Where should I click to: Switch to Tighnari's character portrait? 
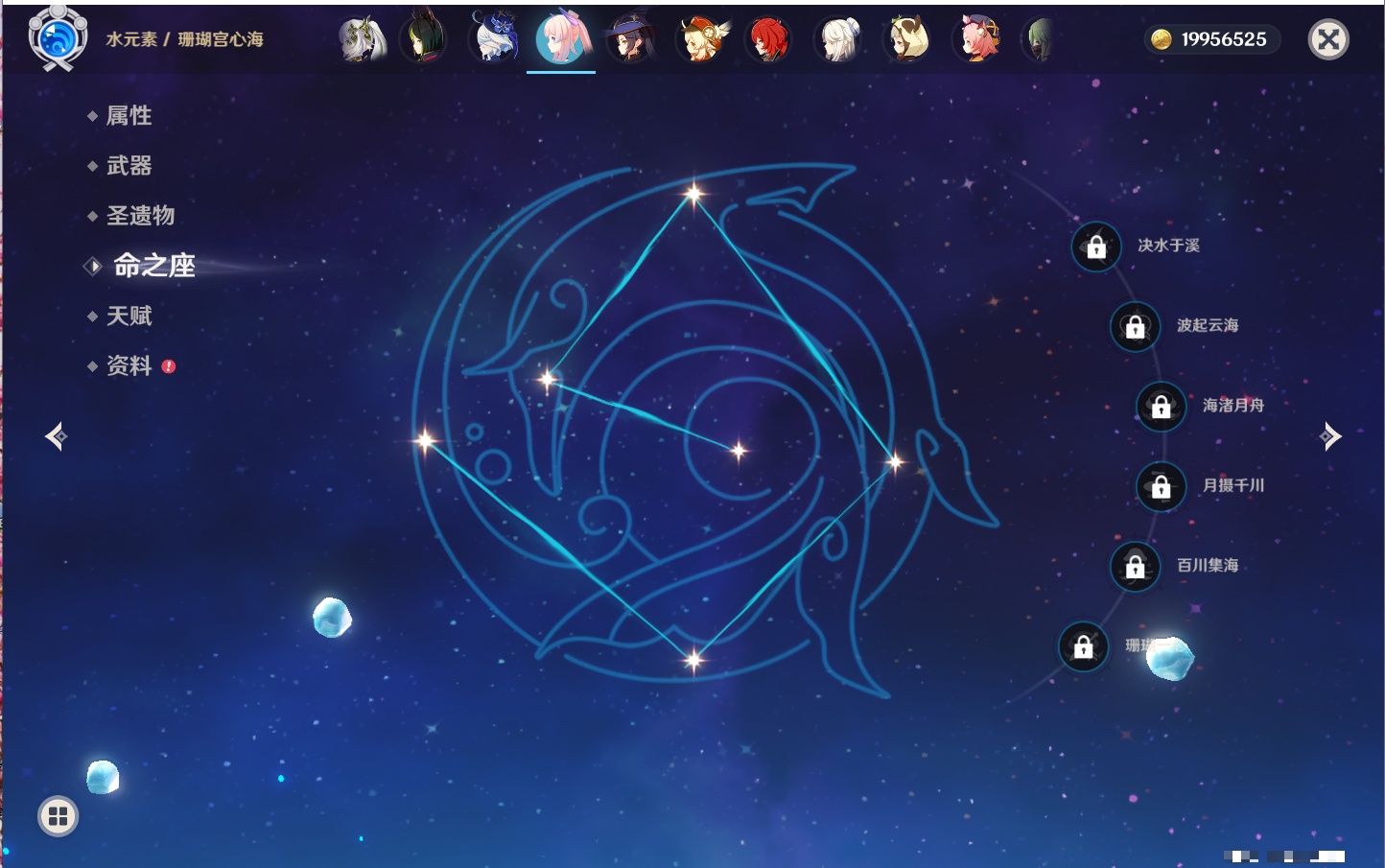coord(423,38)
